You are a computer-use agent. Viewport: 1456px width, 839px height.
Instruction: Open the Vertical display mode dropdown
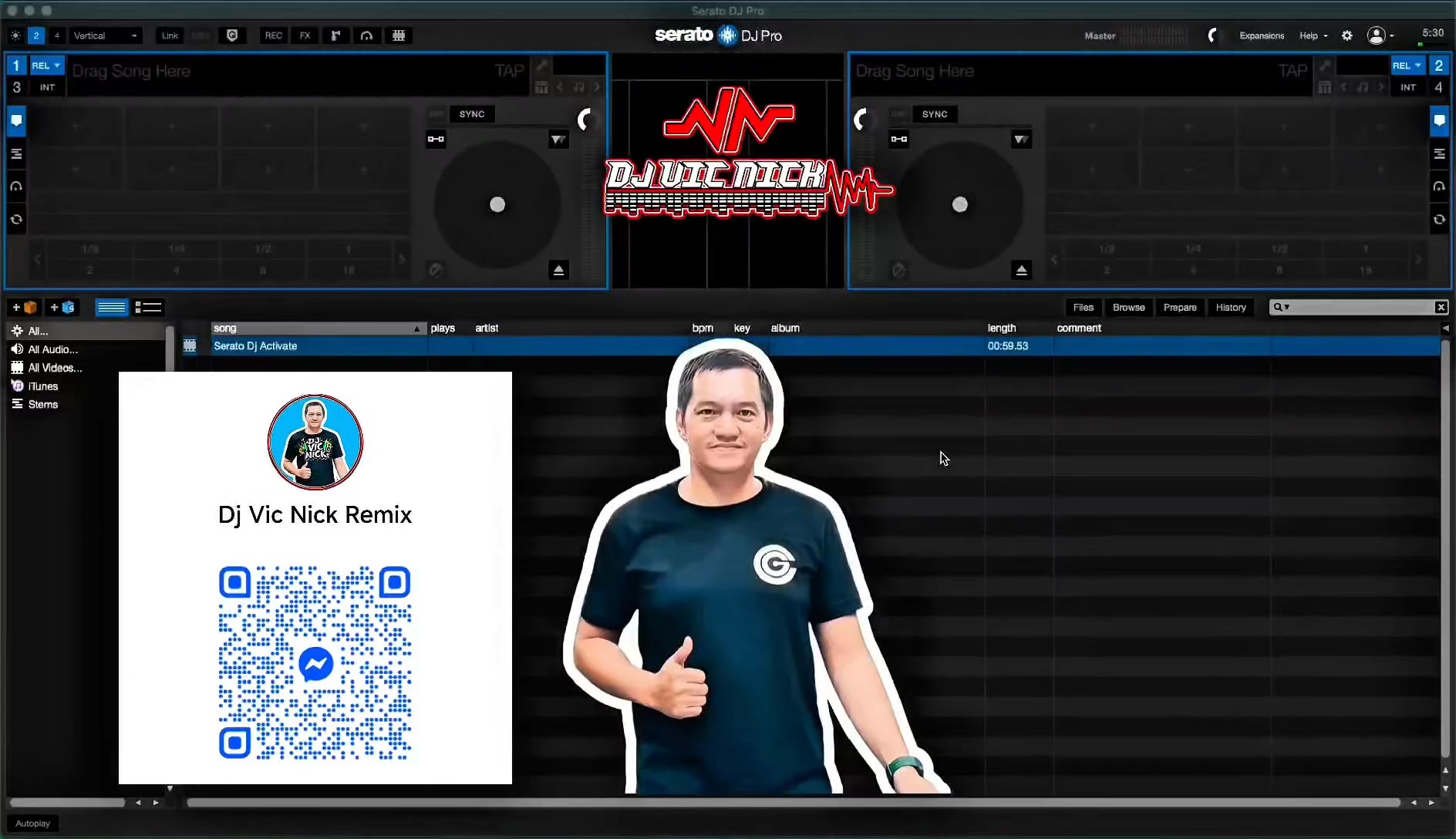click(106, 35)
